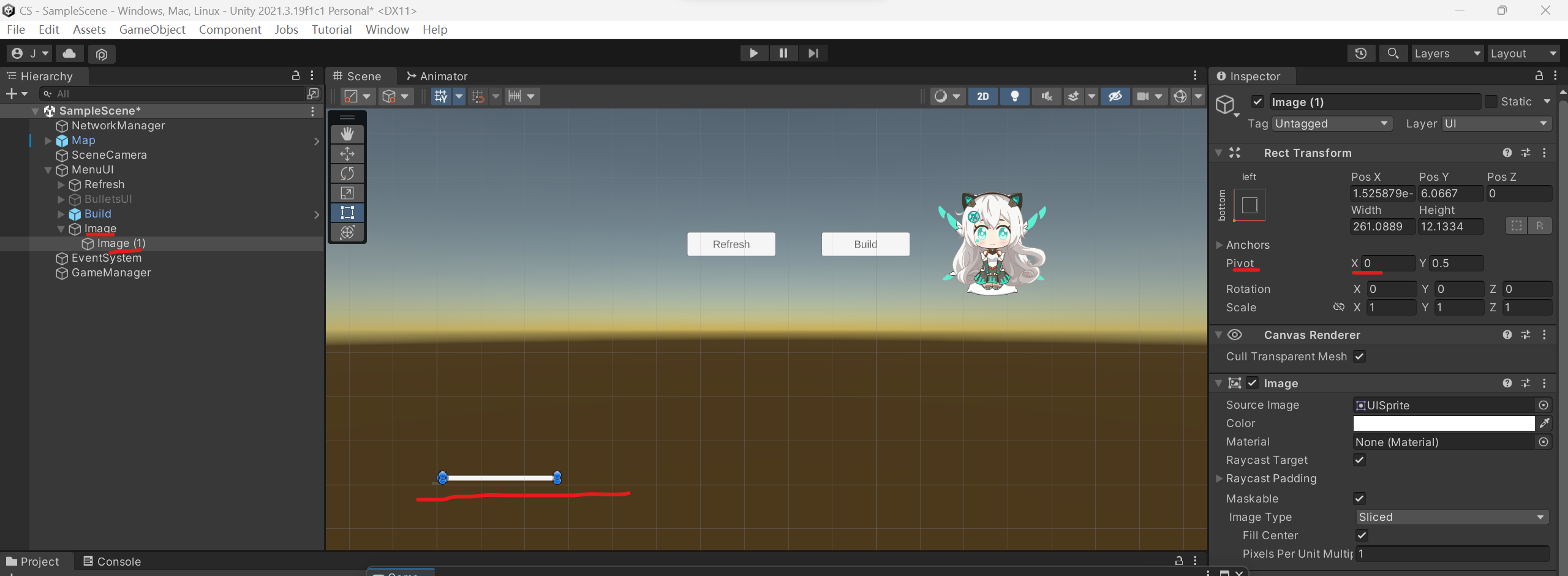
Task: Open the Undo History icon
Action: [1361, 53]
